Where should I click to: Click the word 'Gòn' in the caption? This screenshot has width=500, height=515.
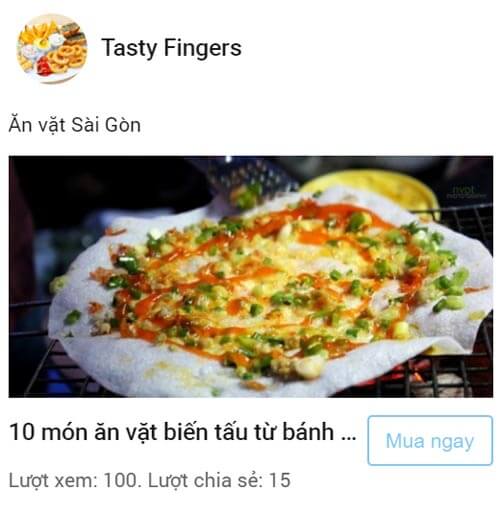(x=123, y=125)
